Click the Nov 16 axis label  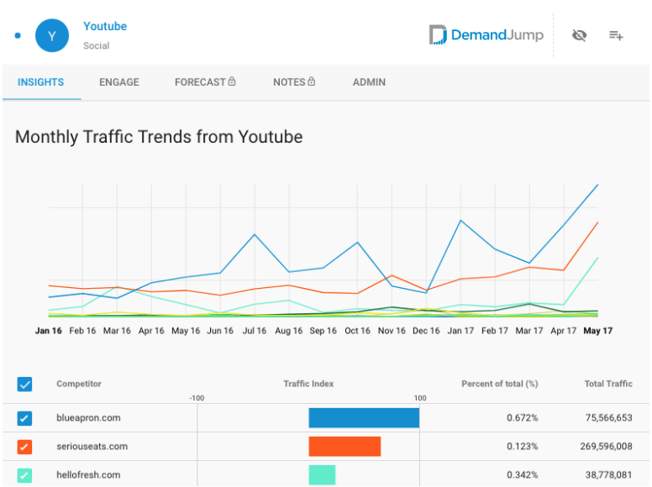392,331
